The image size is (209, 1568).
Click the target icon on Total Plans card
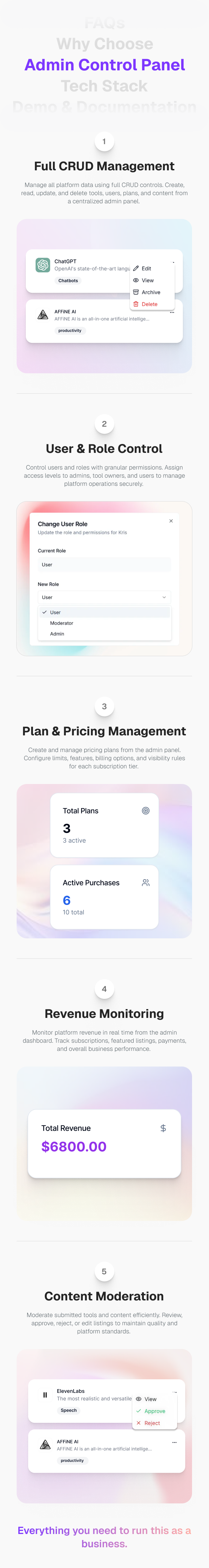[x=146, y=811]
